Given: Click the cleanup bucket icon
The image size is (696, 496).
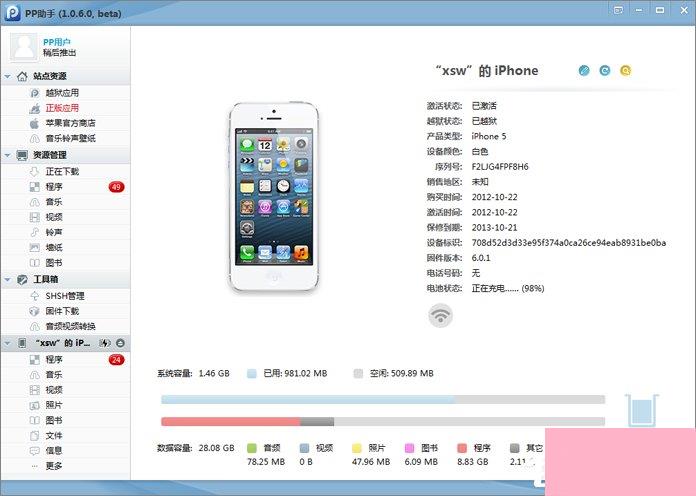Looking at the screenshot, I should pos(641,410).
